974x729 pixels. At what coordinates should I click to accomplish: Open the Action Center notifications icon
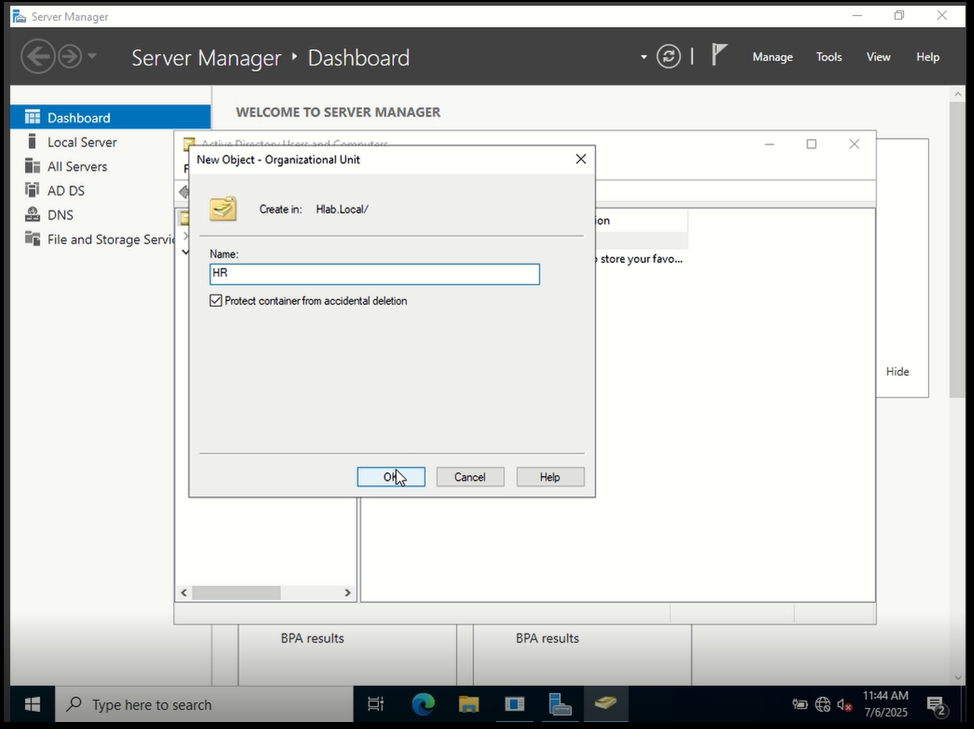click(937, 705)
